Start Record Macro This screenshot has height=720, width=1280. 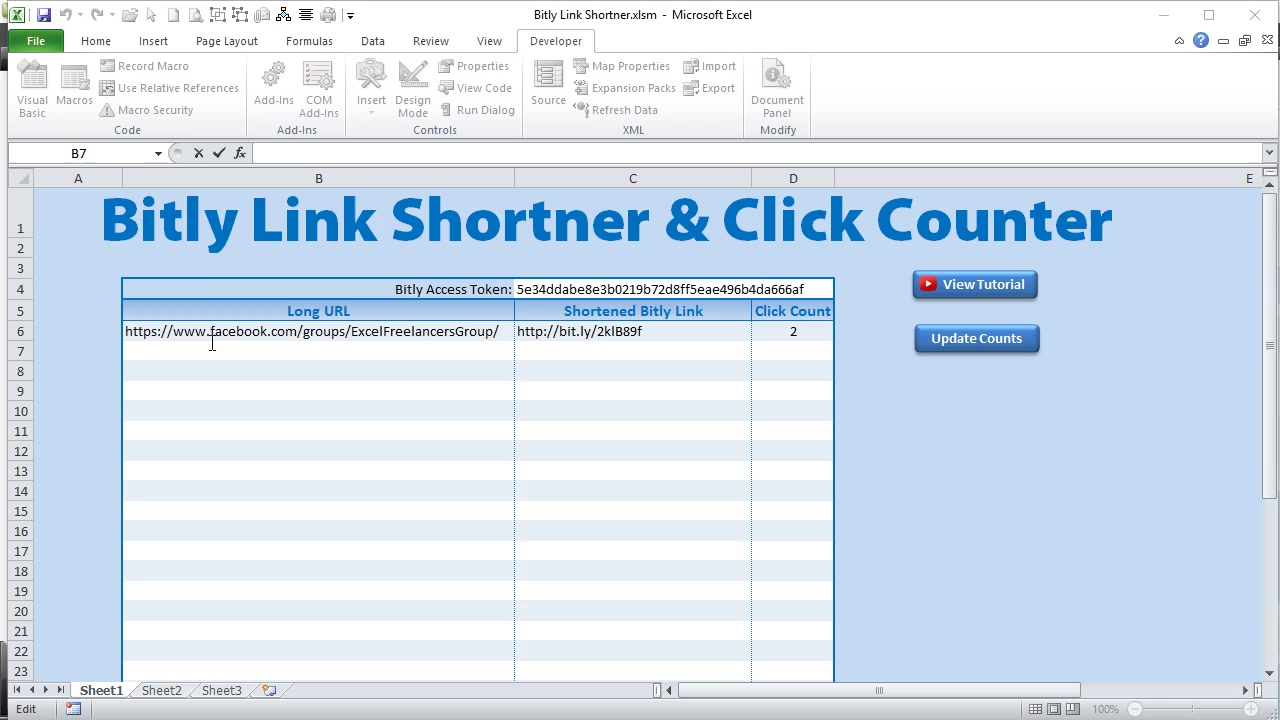[x=145, y=66]
